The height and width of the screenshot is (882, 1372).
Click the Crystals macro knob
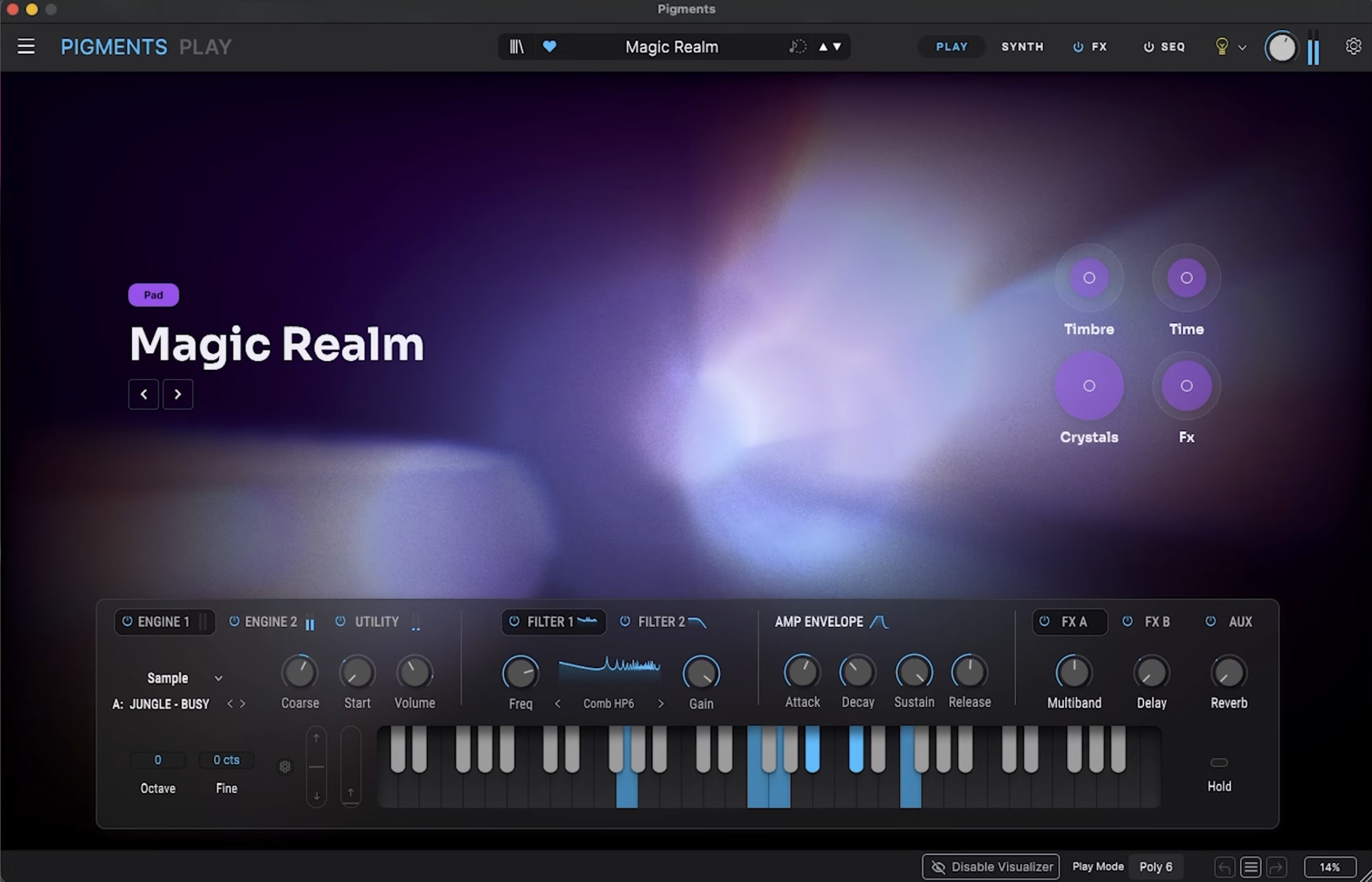pos(1089,386)
